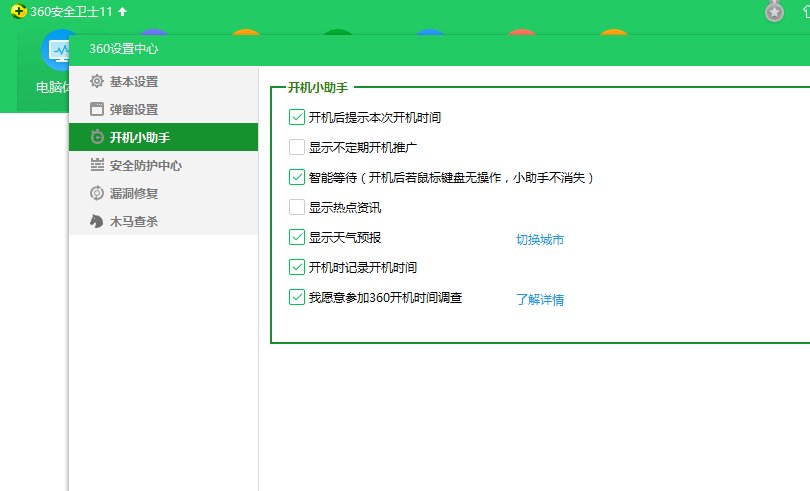
Task: Click the wall icon beside 安全防护中心
Action: (x=97, y=165)
